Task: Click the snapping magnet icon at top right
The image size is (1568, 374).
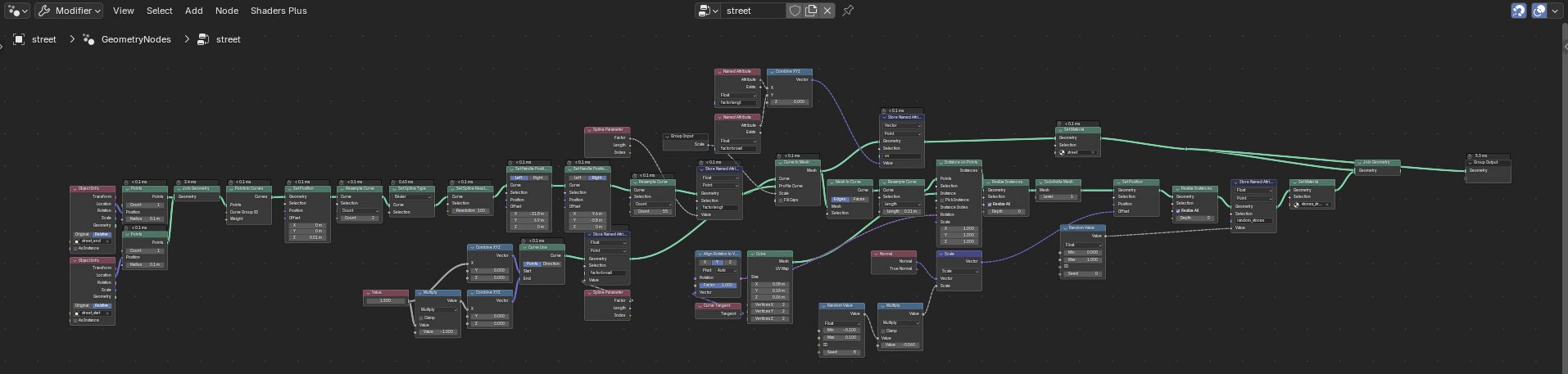Action: tap(1519, 11)
